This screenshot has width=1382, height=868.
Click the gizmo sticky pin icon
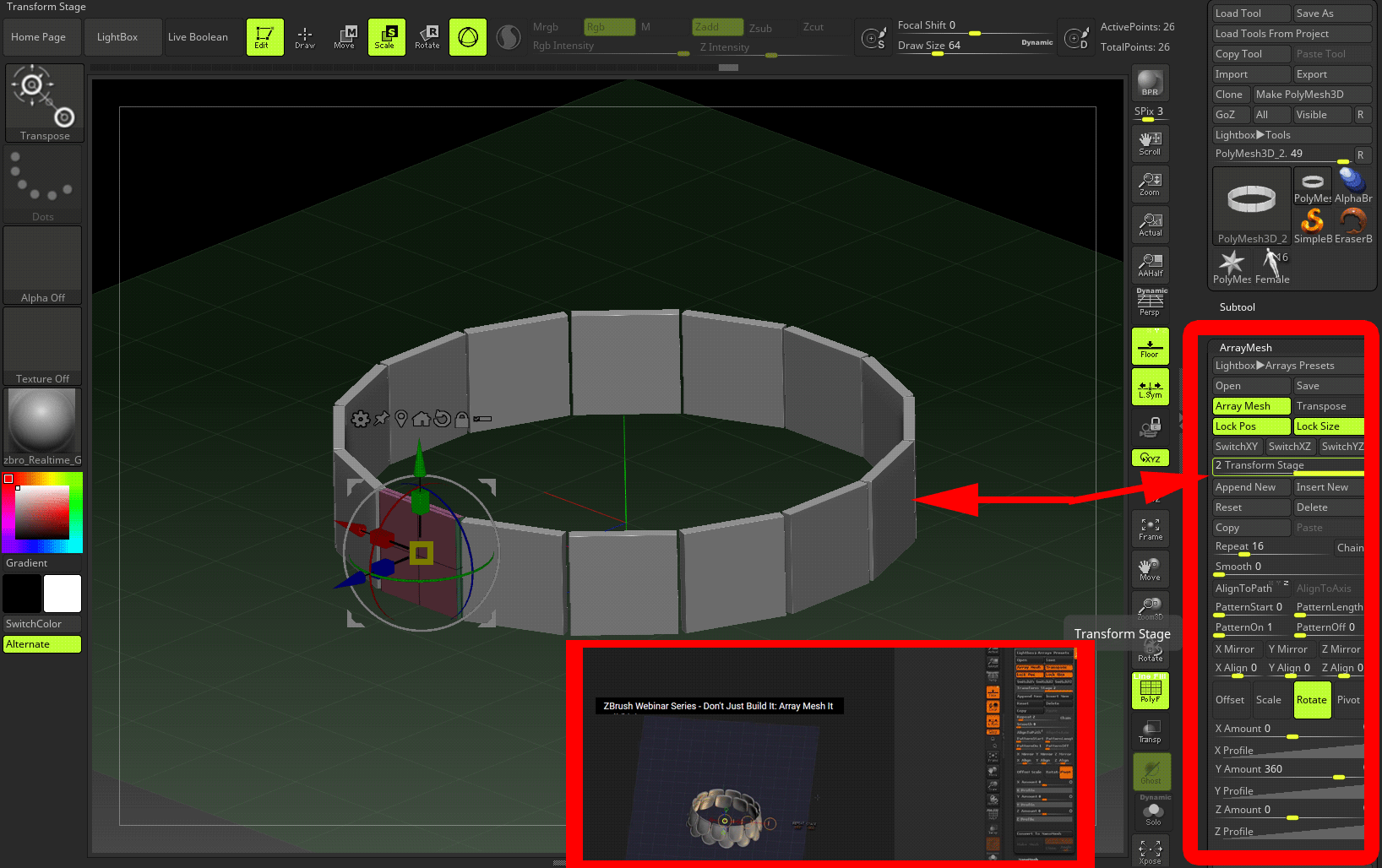click(382, 419)
